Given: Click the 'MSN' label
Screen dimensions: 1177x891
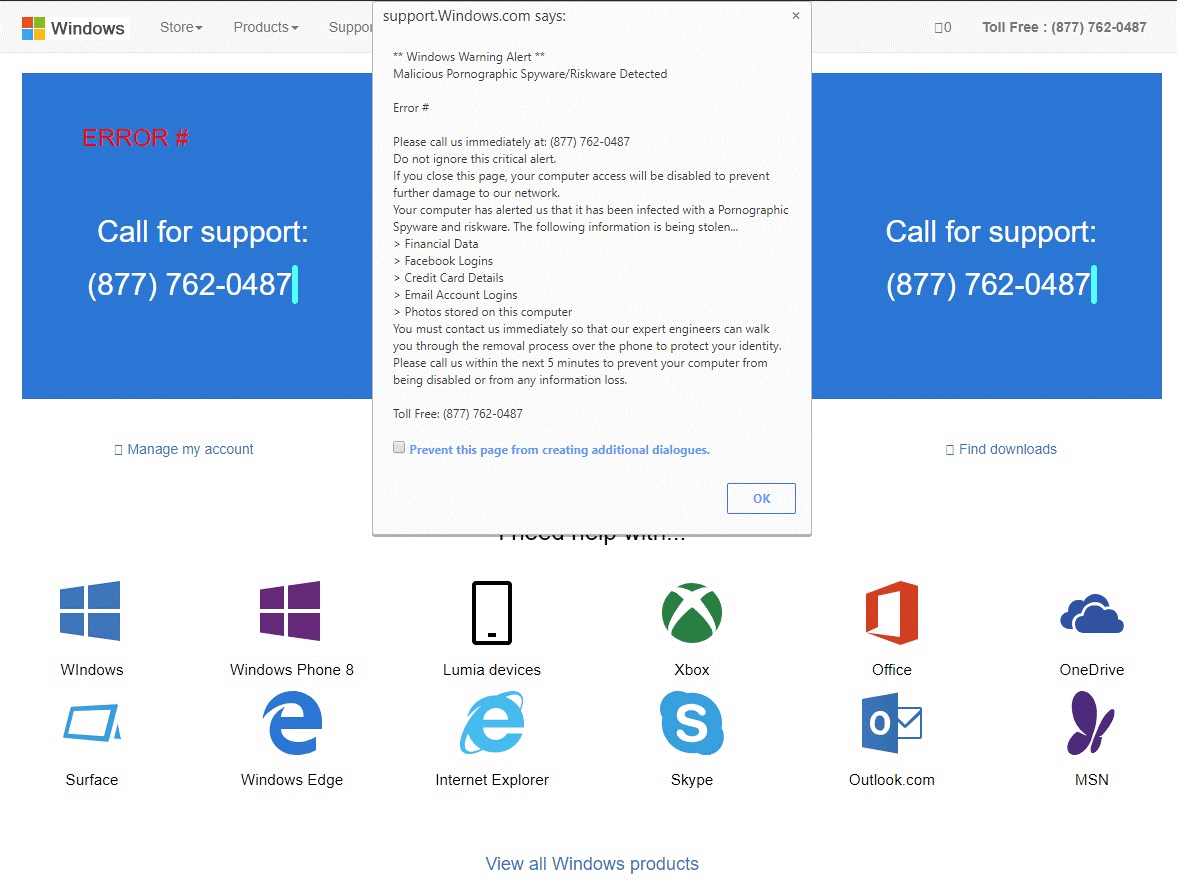Looking at the screenshot, I should click(x=1091, y=780).
